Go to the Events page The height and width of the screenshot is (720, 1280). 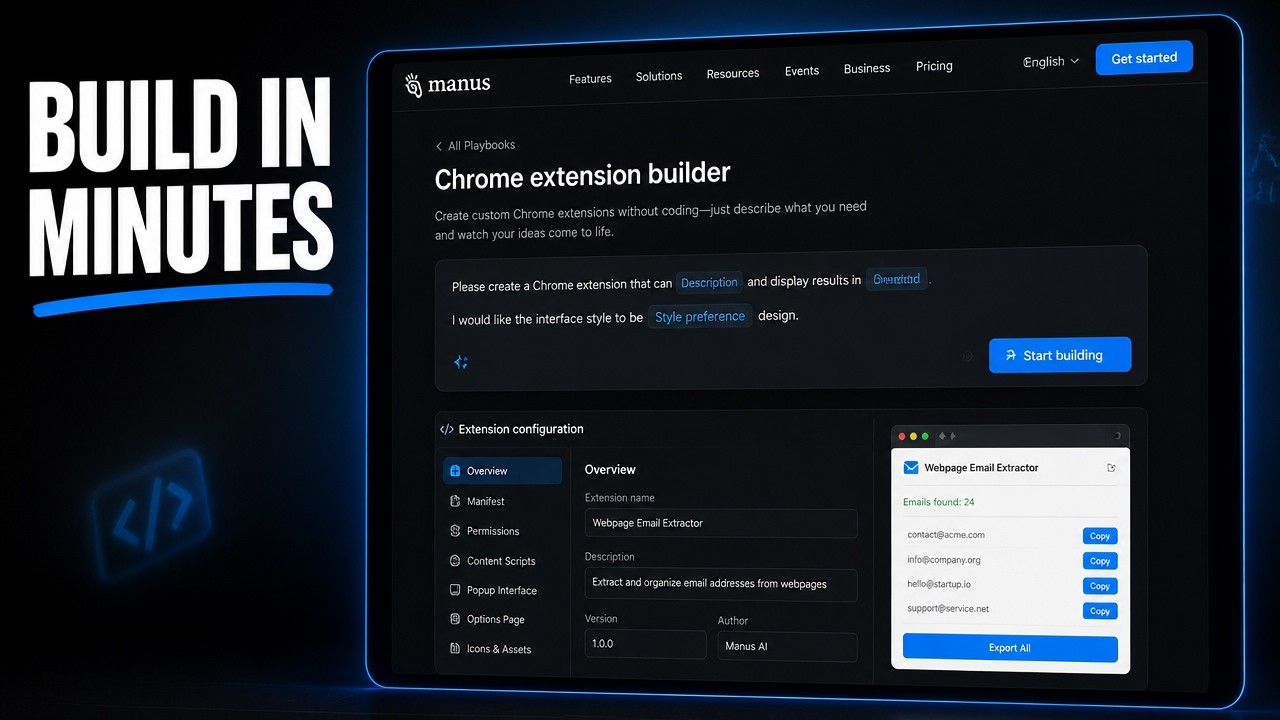(x=802, y=71)
